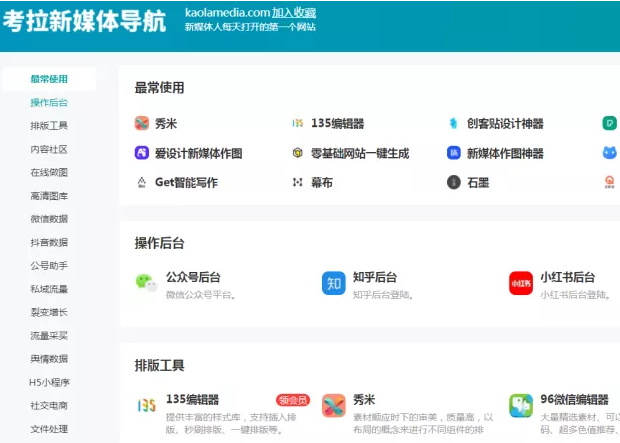The image size is (620, 443).
Task: Open 公号助手 sidebar category
Action: click(49, 265)
